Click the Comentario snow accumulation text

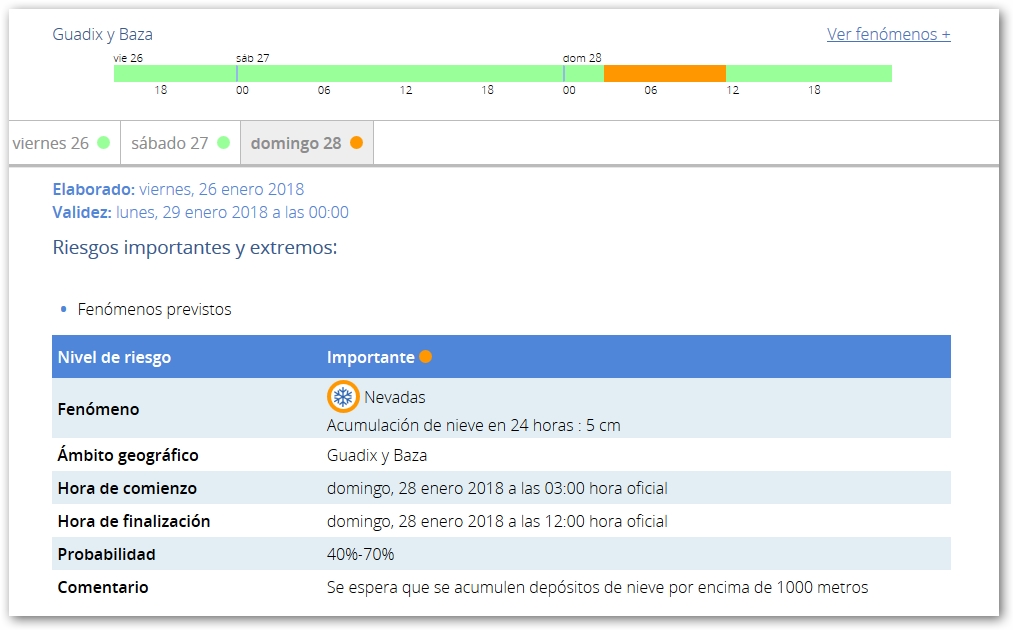point(597,587)
